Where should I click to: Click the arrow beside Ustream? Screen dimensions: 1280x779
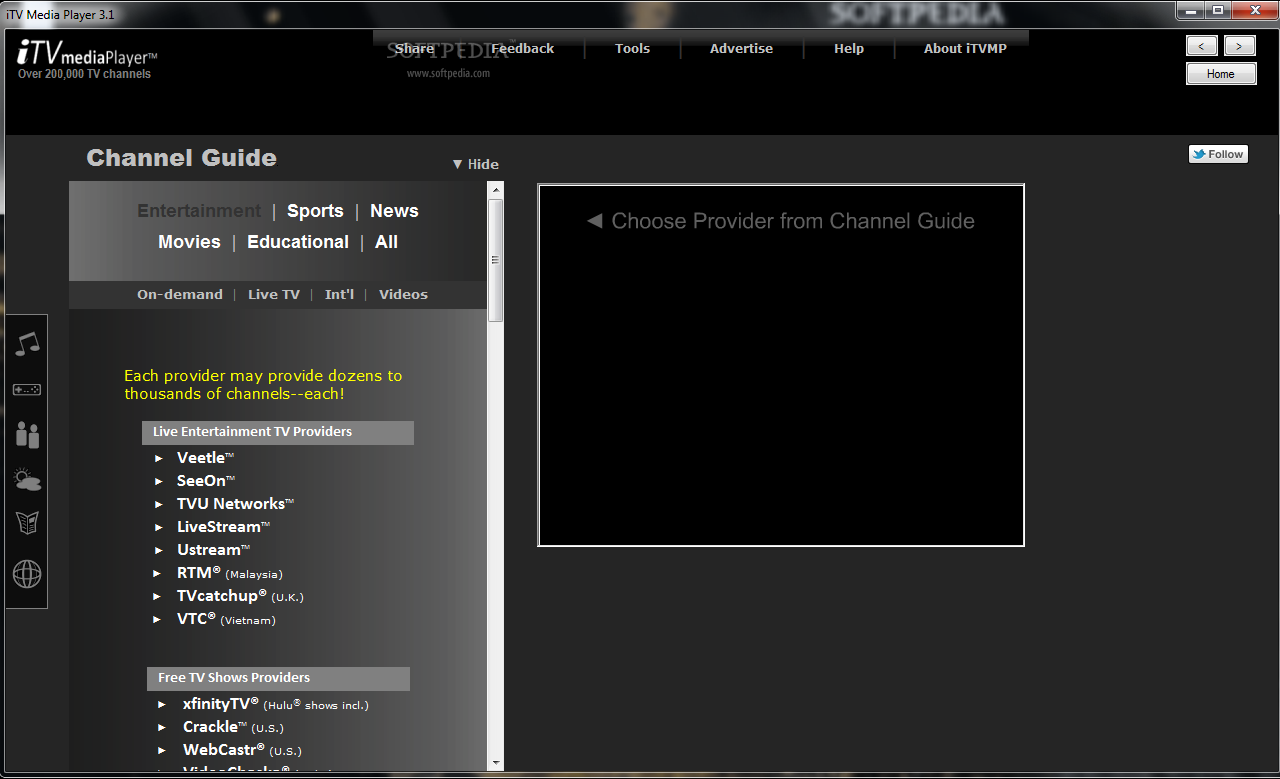point(158,550)
